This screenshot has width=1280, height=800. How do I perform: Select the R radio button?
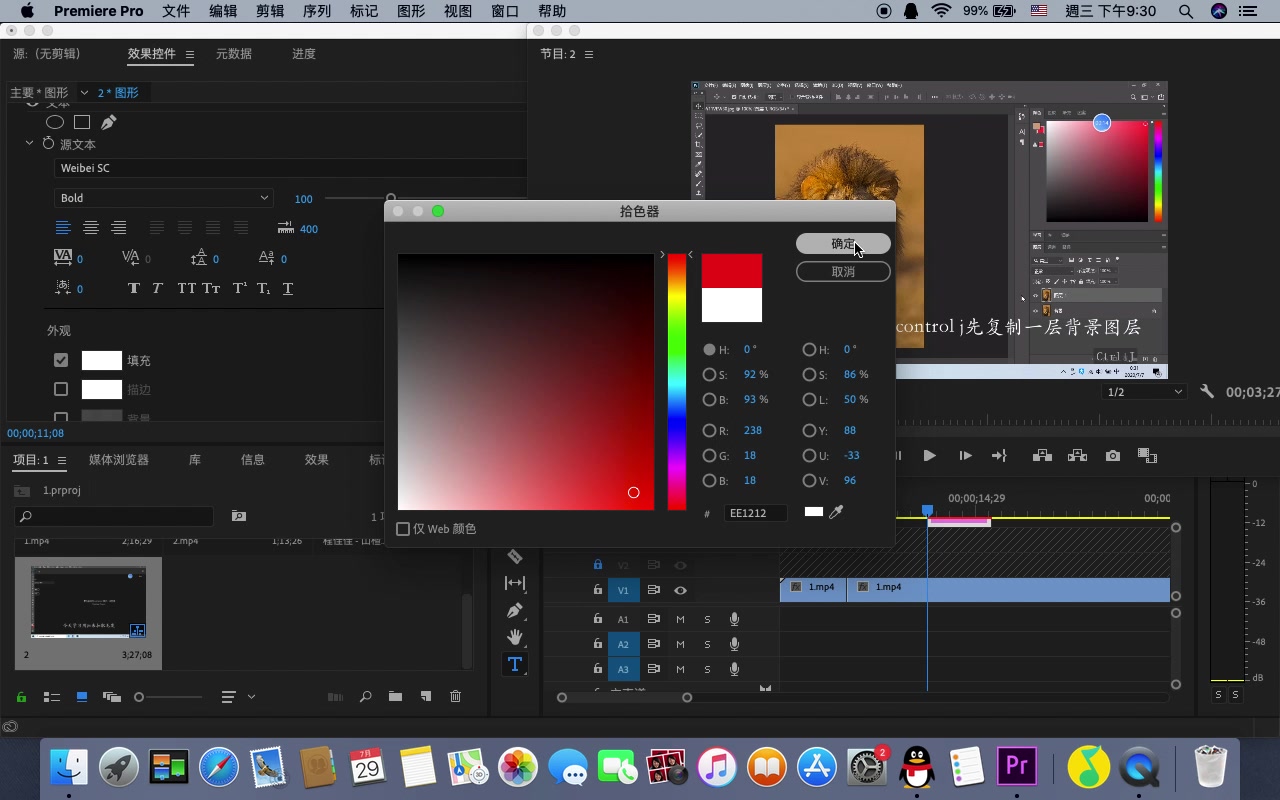click(709, 430)
